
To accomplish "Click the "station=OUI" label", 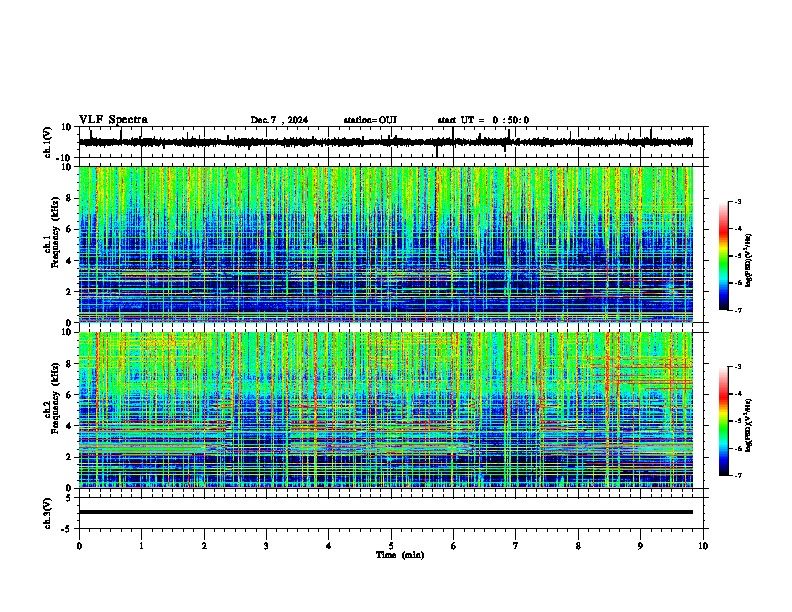I will pos(370,120).
